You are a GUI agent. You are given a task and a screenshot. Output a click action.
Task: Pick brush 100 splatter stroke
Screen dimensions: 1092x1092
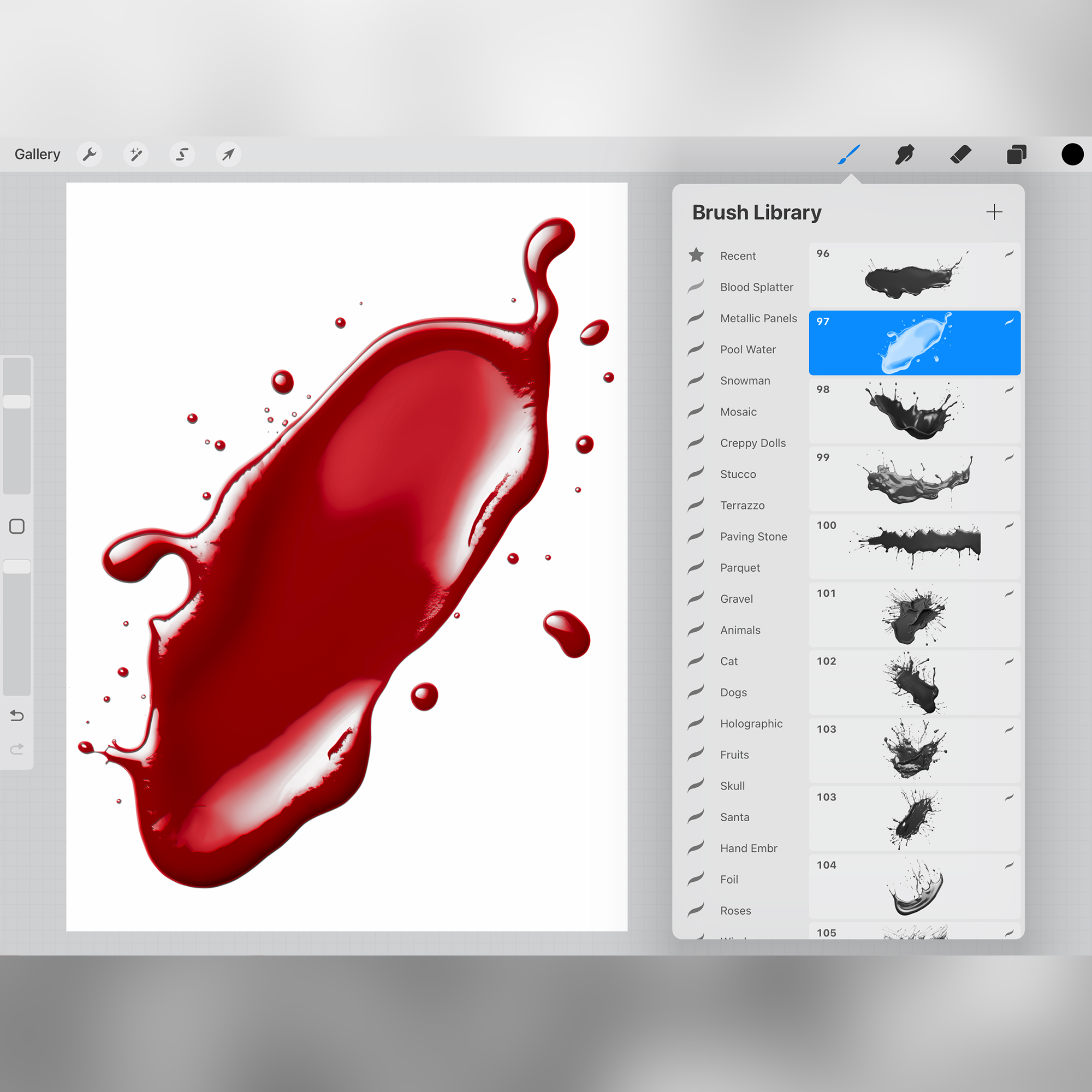(x=914, y=547)
